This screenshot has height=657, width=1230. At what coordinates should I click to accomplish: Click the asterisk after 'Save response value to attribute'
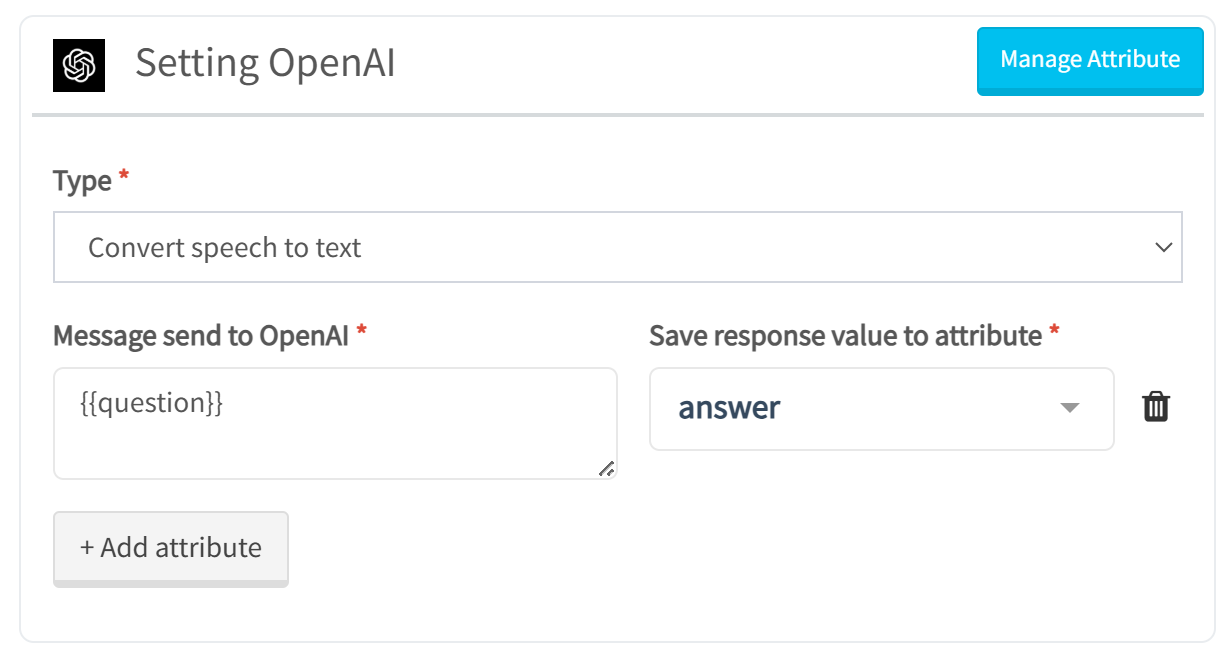pos(1054,330)
